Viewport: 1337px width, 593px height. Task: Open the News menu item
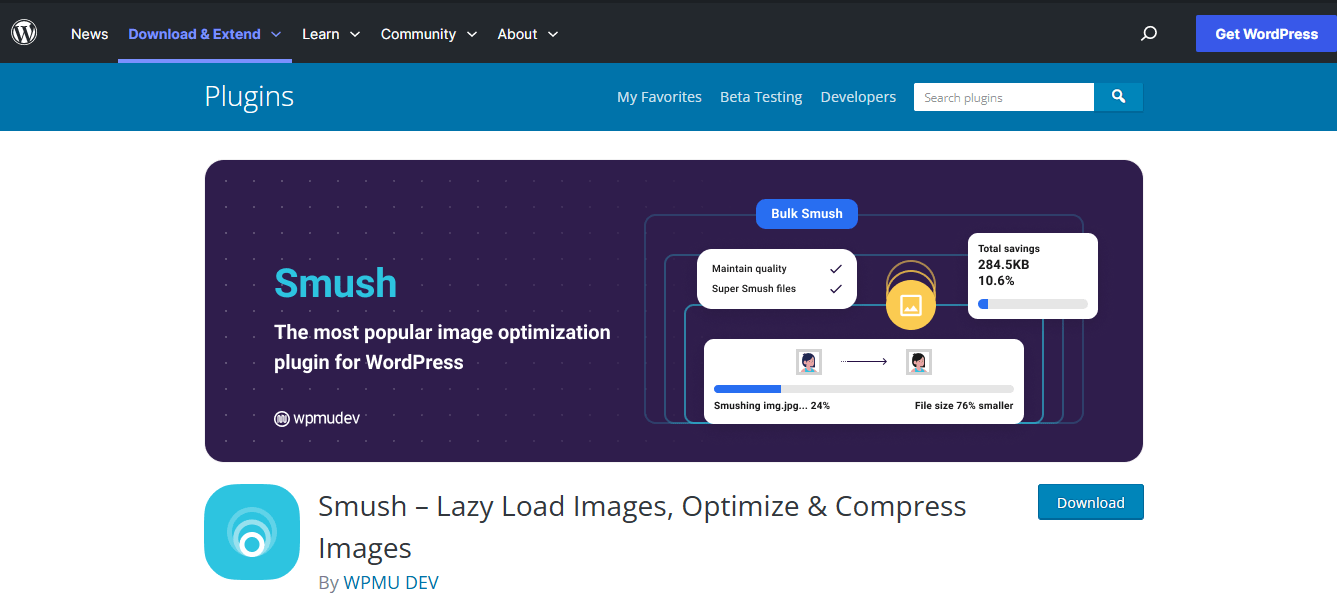click(89, 33)
